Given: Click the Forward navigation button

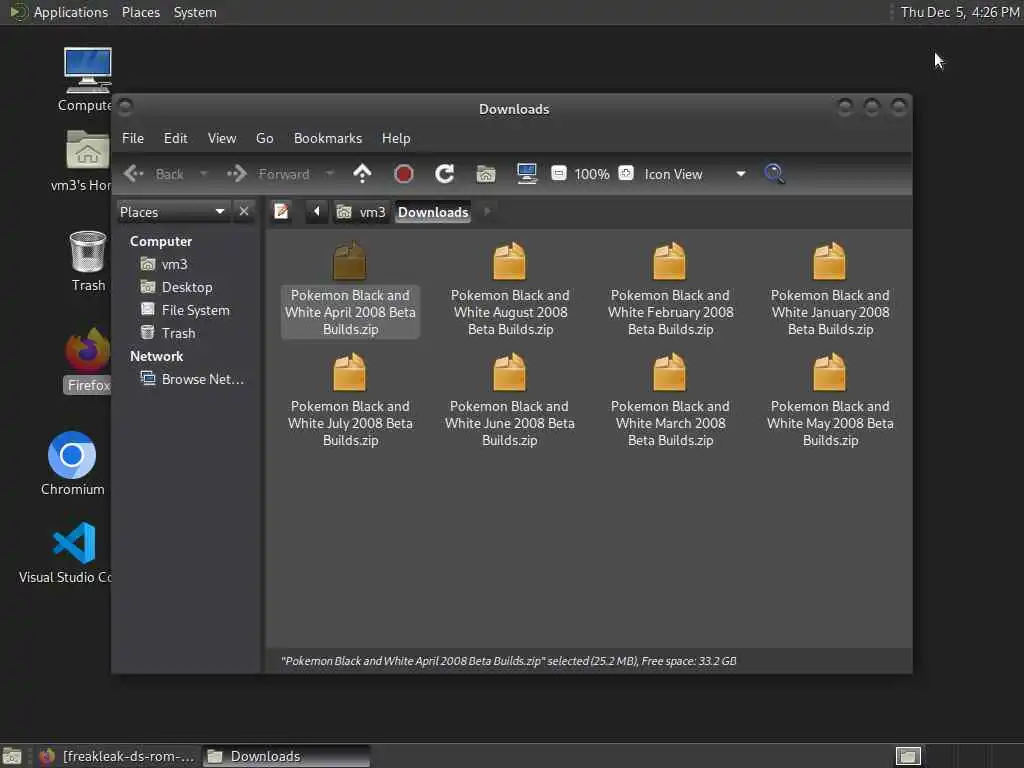Looking at the screenshot, I should pos(268,174).
